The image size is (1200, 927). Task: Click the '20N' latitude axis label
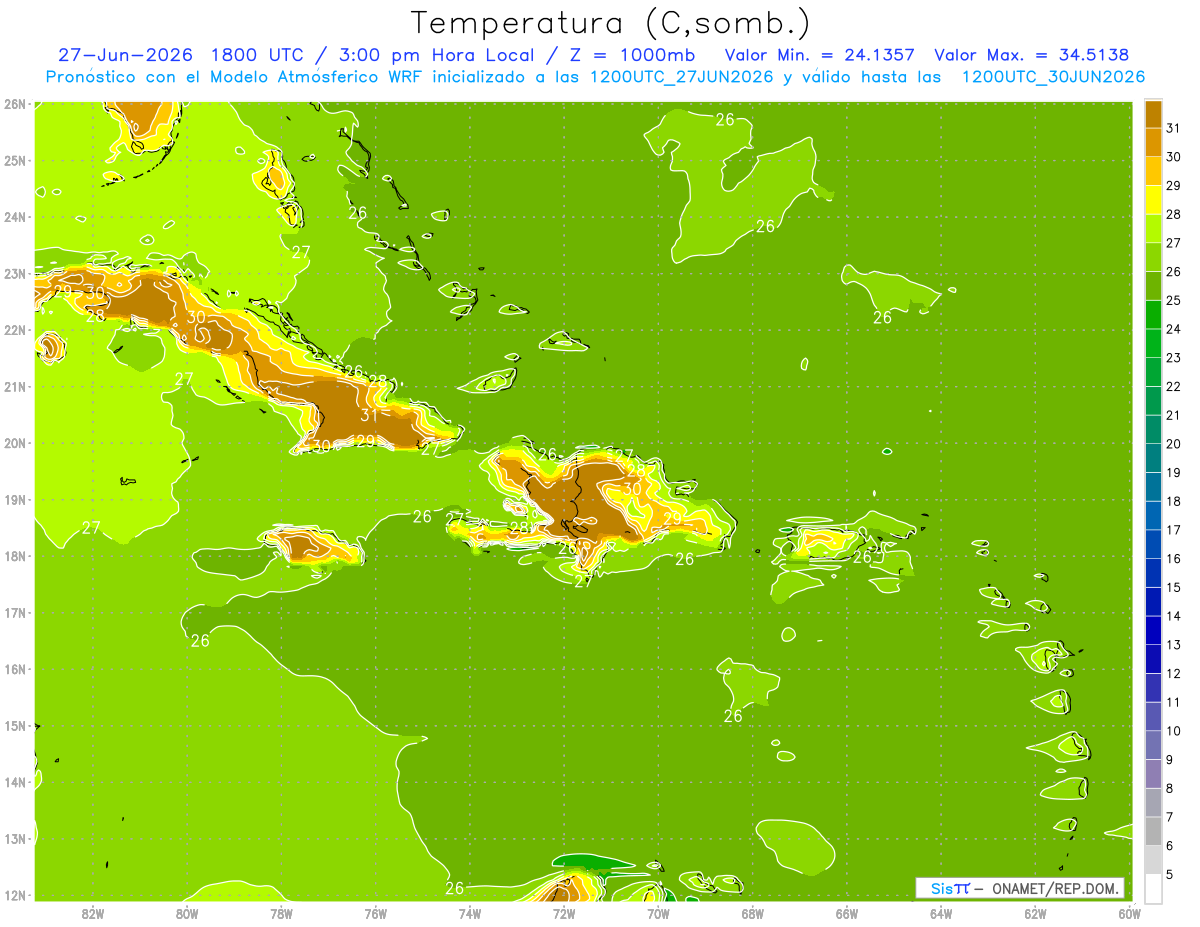[14, 443]
